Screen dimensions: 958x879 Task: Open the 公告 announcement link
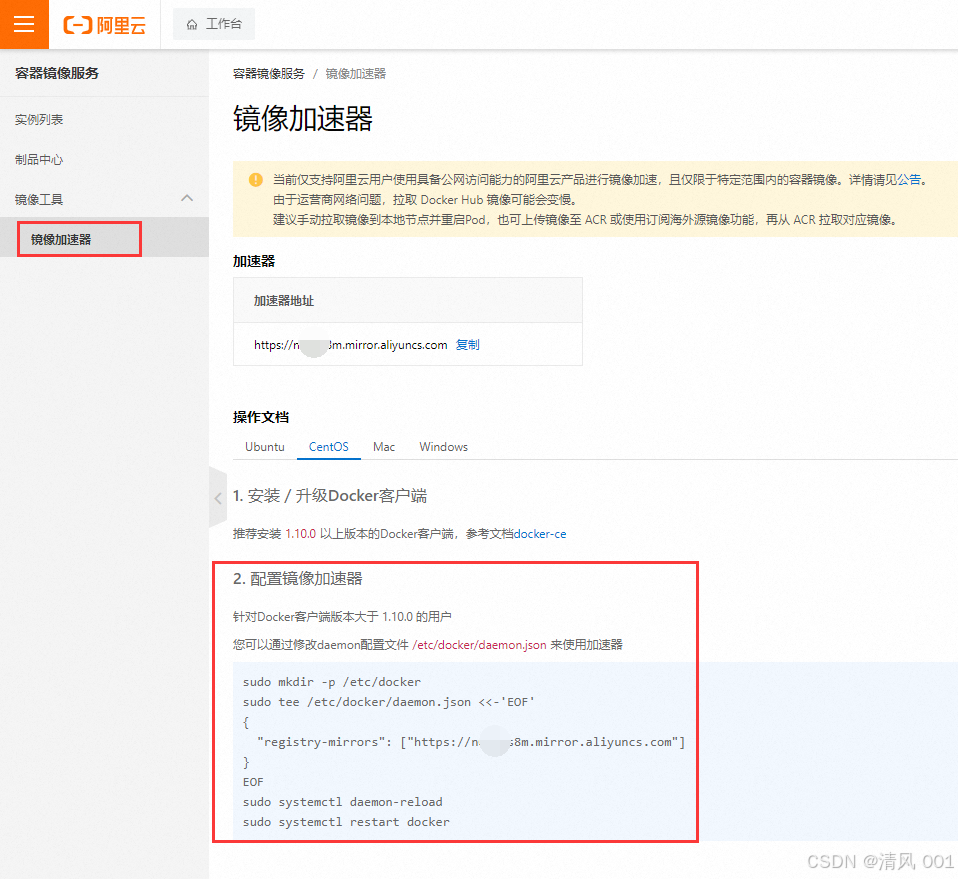point(909,180)
